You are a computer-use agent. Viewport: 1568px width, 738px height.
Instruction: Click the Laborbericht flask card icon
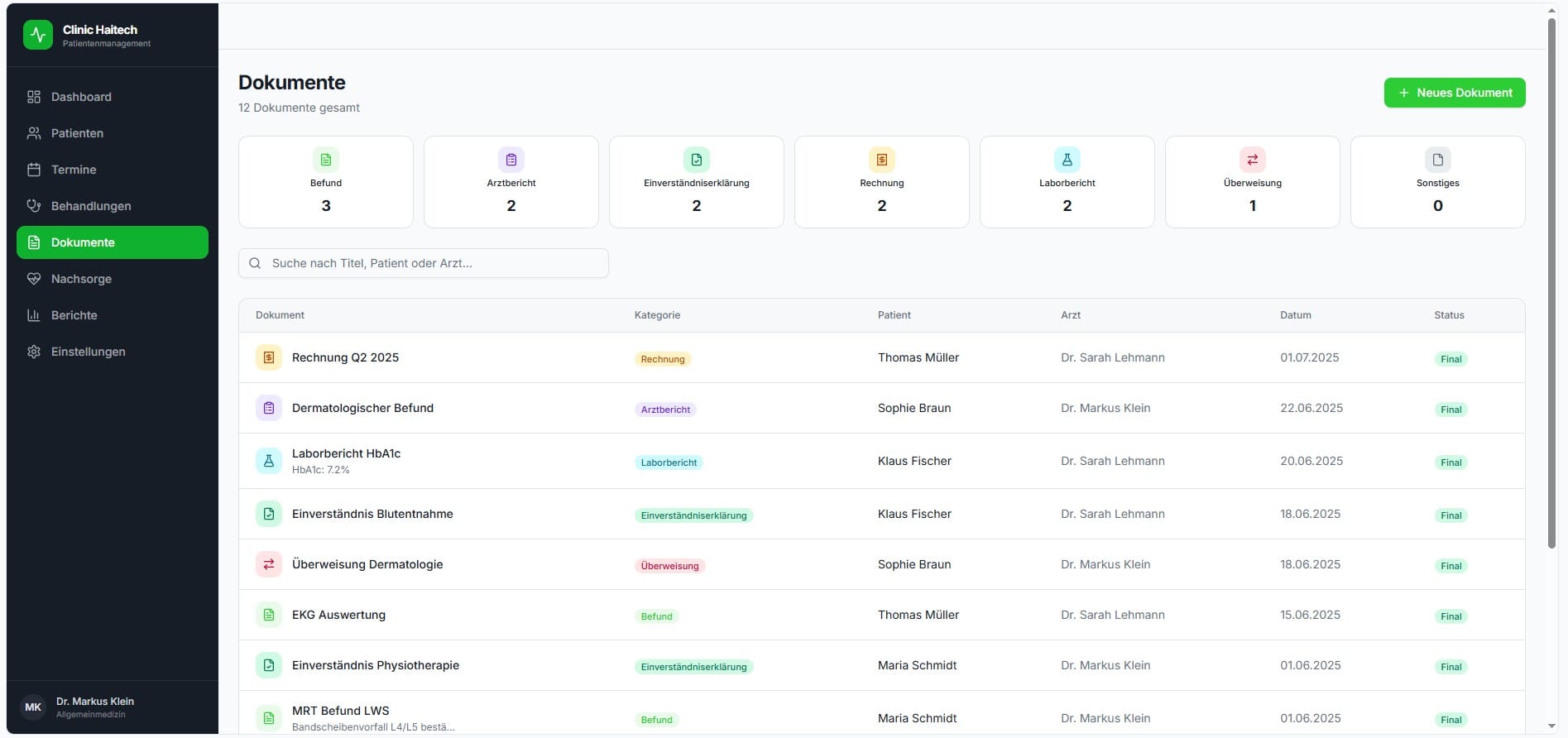[x=1067, y=160]
